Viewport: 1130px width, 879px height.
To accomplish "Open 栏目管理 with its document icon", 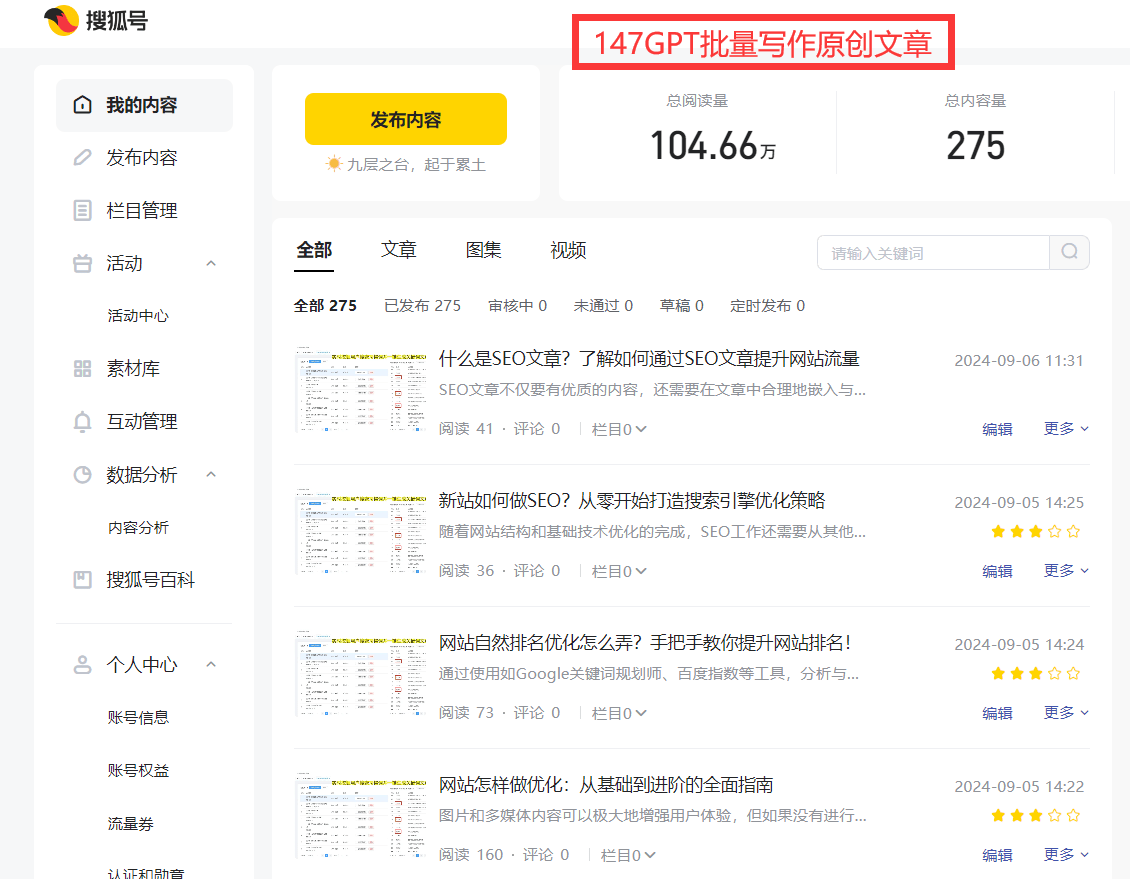I will click(82, 210).
